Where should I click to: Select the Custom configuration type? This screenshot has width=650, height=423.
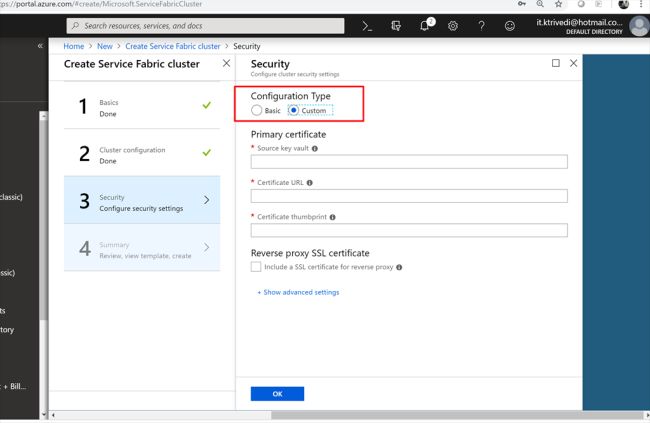(293, 110)
